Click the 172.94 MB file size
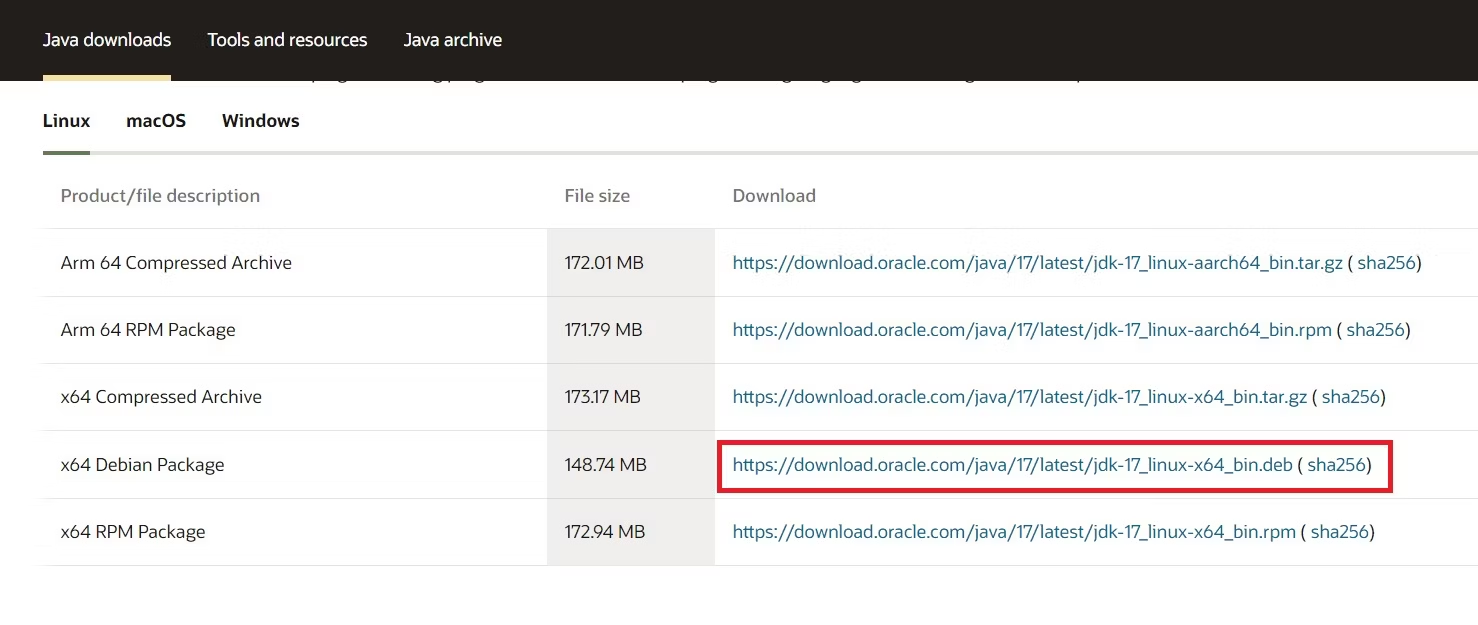The image size is (1478, 625). click(605, 532)
